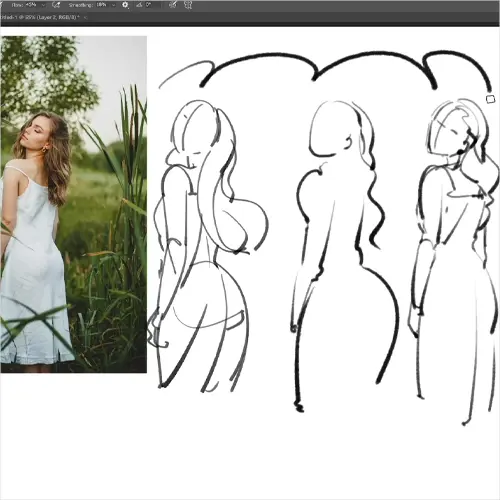The width and height of the screenshot is (500, 500).
Task: Open smoothing options gear icon
Action: [125, 5]
